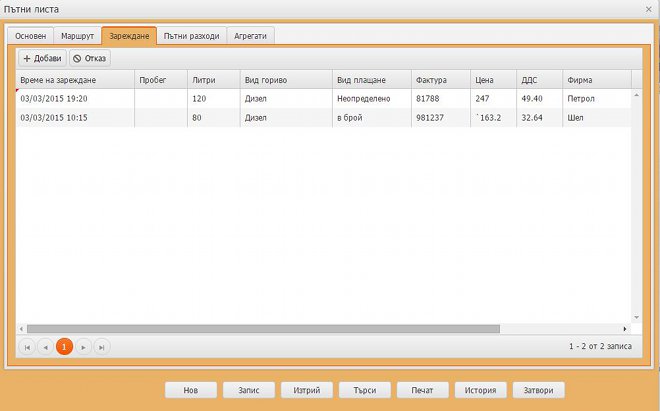Go to first page of records
660x411 pixels.
click(27, 346)
